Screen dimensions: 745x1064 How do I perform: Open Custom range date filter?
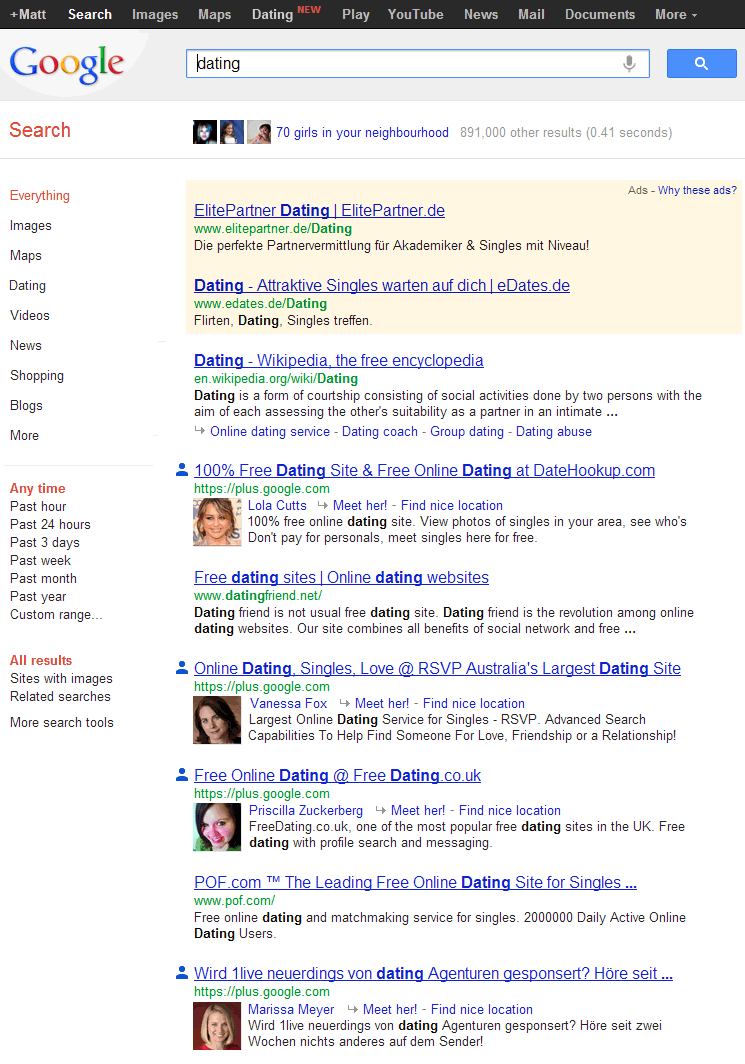coord(56,614)
